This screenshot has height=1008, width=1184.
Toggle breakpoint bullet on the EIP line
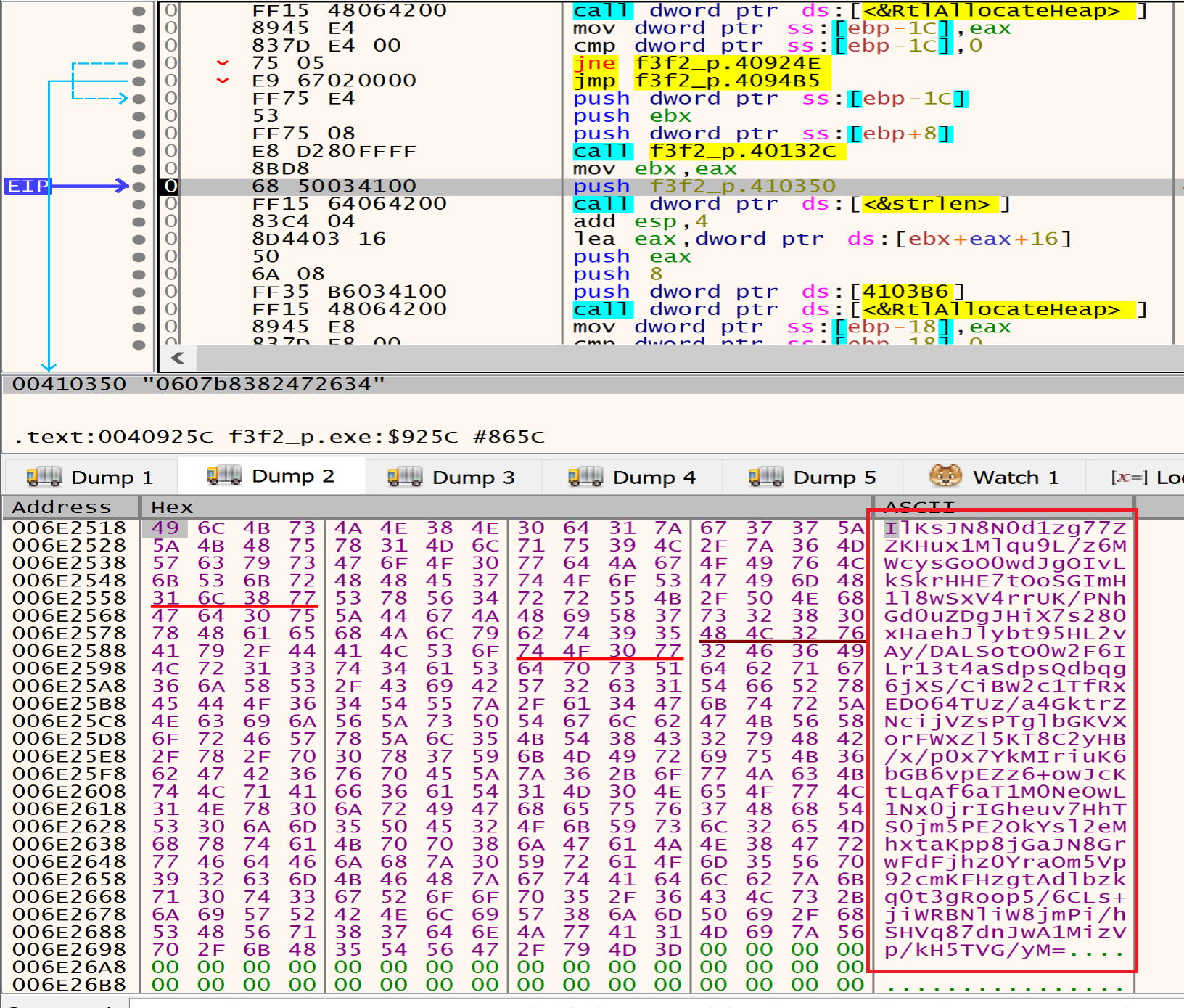[139, 187]
